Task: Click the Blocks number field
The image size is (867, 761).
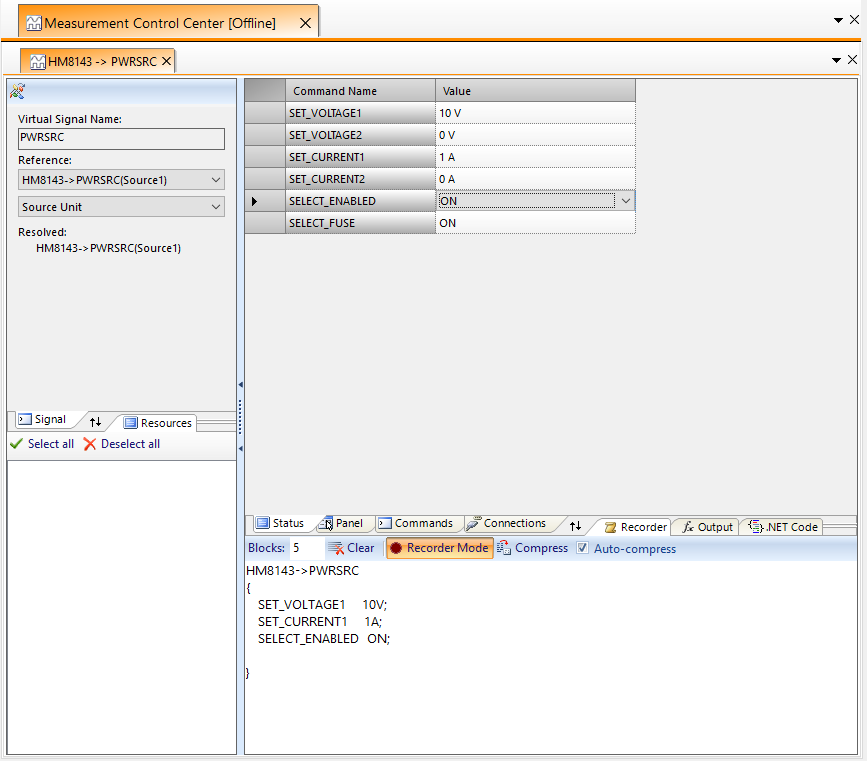Action: tap(306, 548)
